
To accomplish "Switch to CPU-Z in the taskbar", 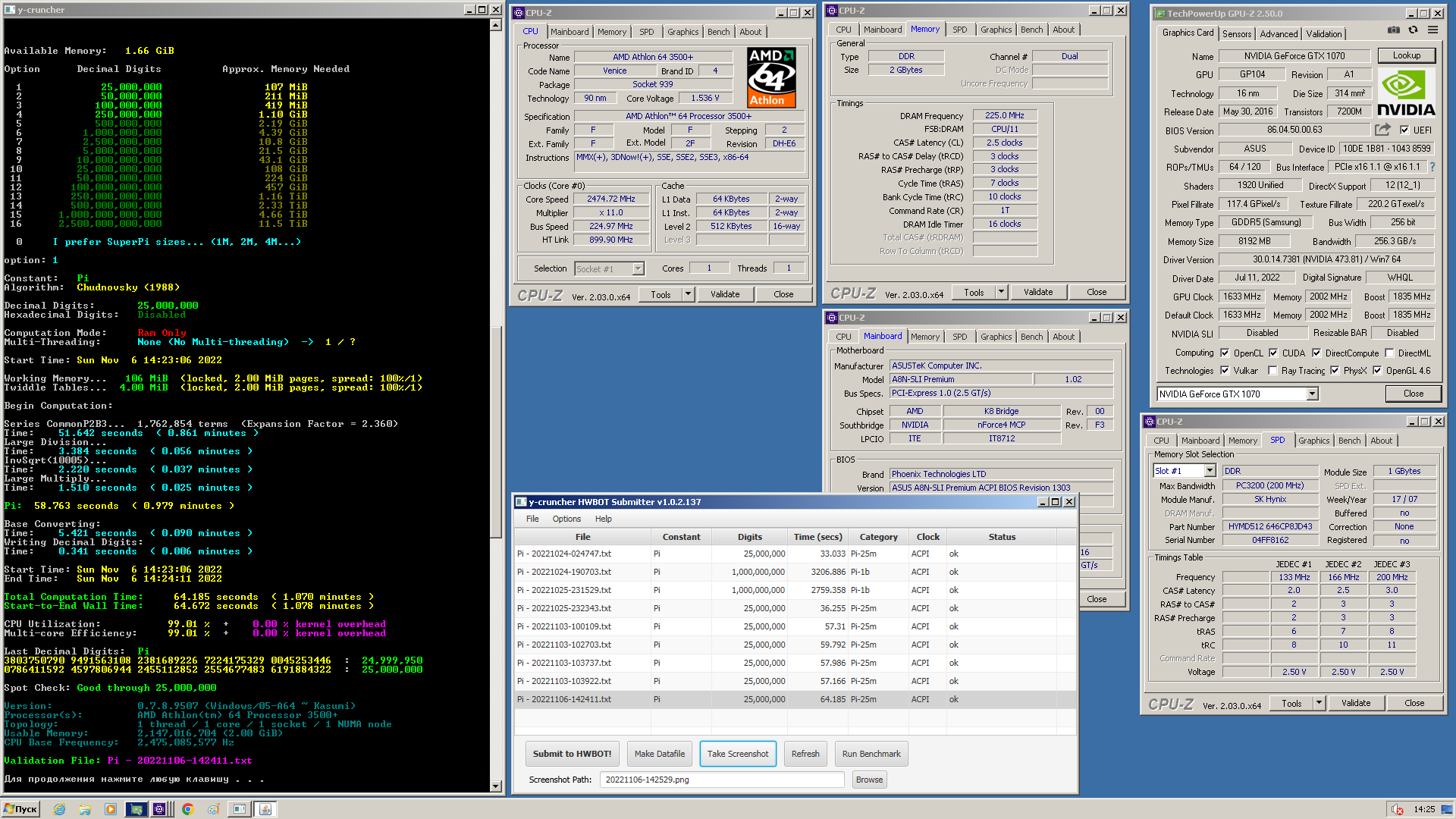I will click(160, 809).
